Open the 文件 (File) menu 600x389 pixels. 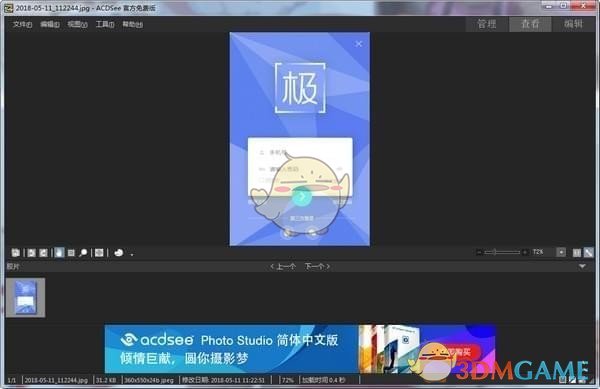pos(22,24)
